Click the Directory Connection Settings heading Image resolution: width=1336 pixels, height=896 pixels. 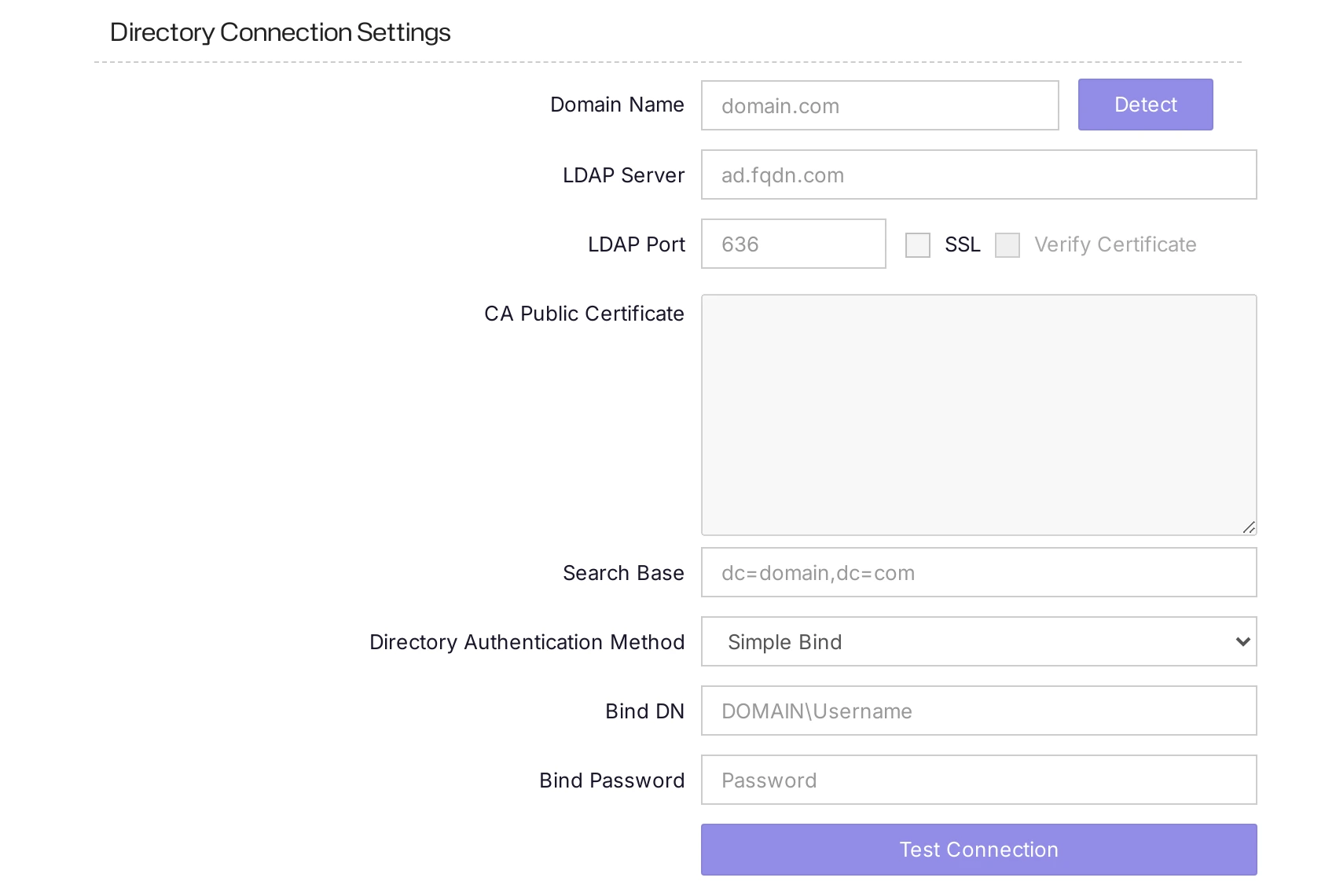point(280,32)
